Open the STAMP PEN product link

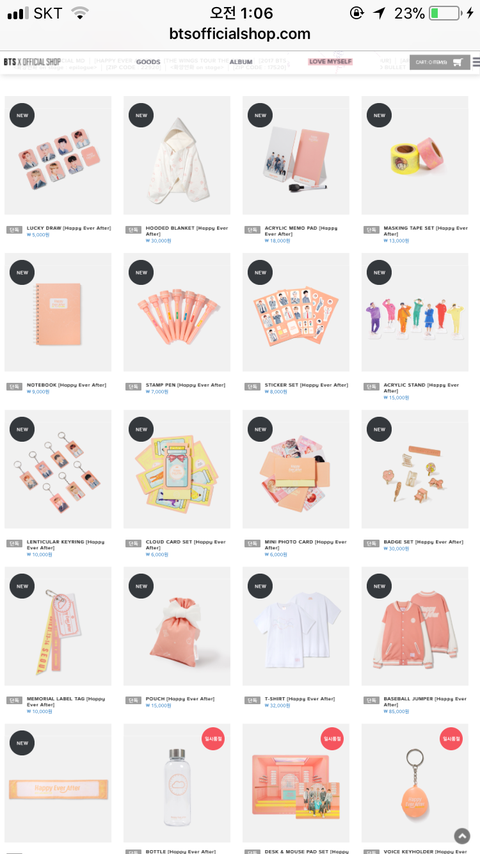pos(185,385)
